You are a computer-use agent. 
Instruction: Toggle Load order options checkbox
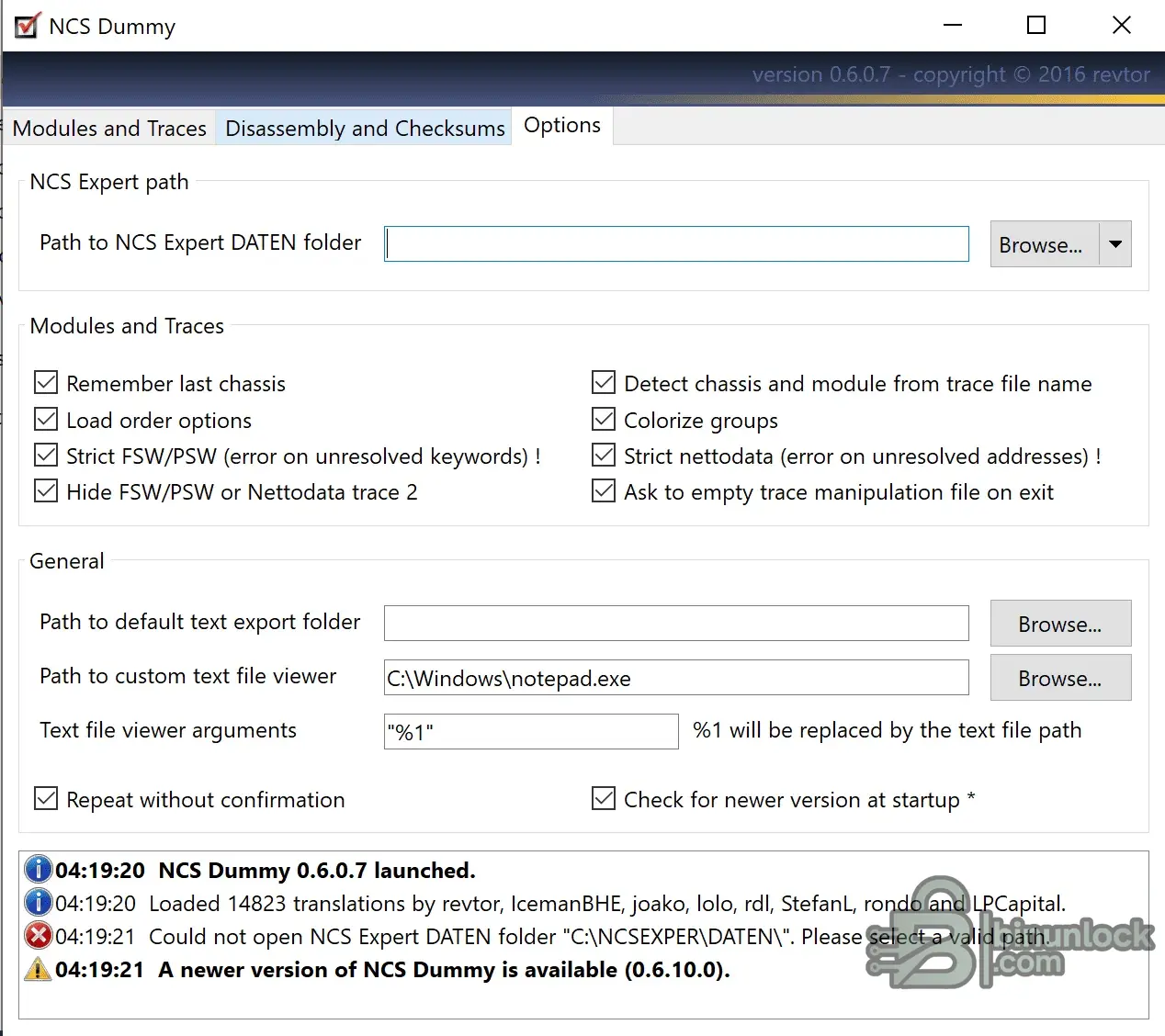46,419
